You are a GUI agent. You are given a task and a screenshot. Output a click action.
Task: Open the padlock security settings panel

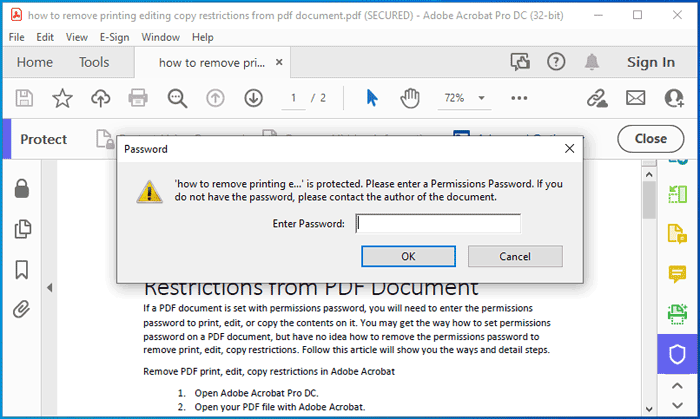tap(21, 189)
